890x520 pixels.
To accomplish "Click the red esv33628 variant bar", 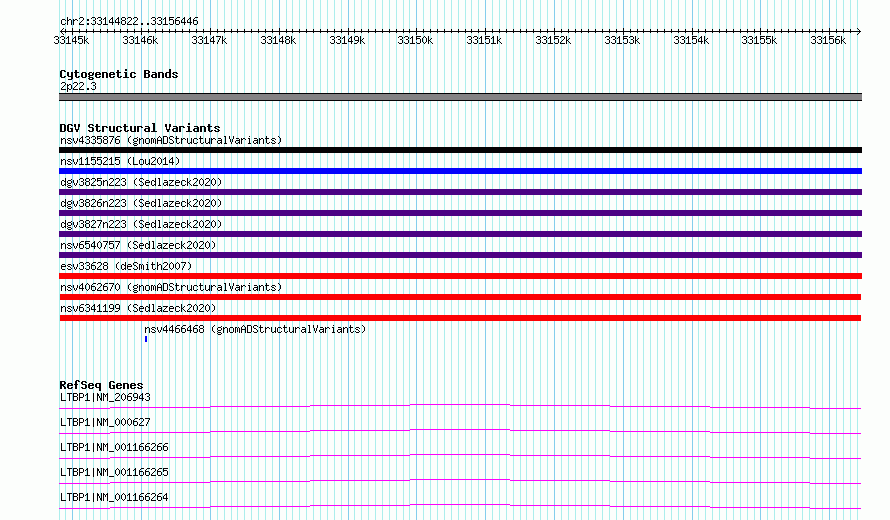I will 460,276.
